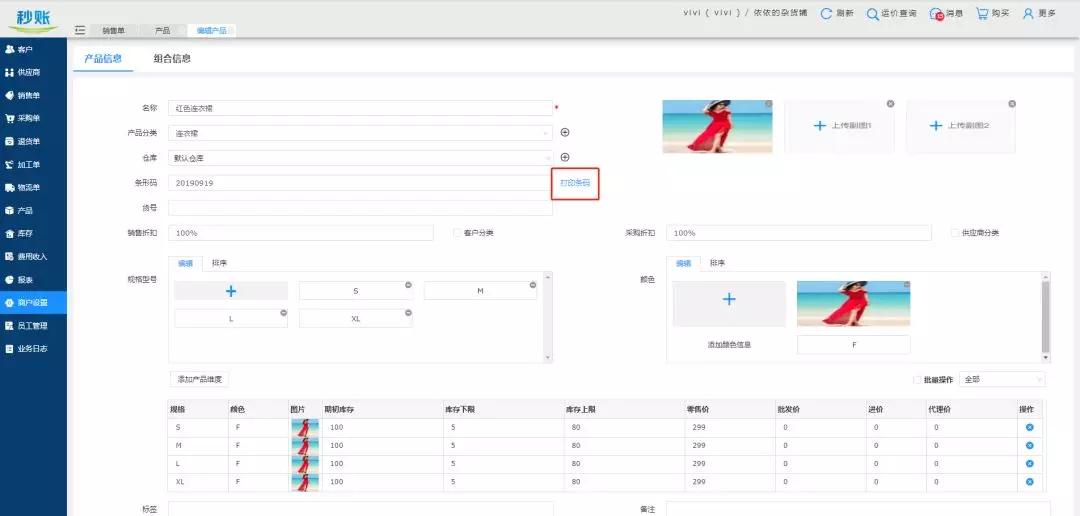The width and height of the screenshot is (1080, 516).
Task: Enable 供应商分类 checkbox
Action: pos(955,233)
